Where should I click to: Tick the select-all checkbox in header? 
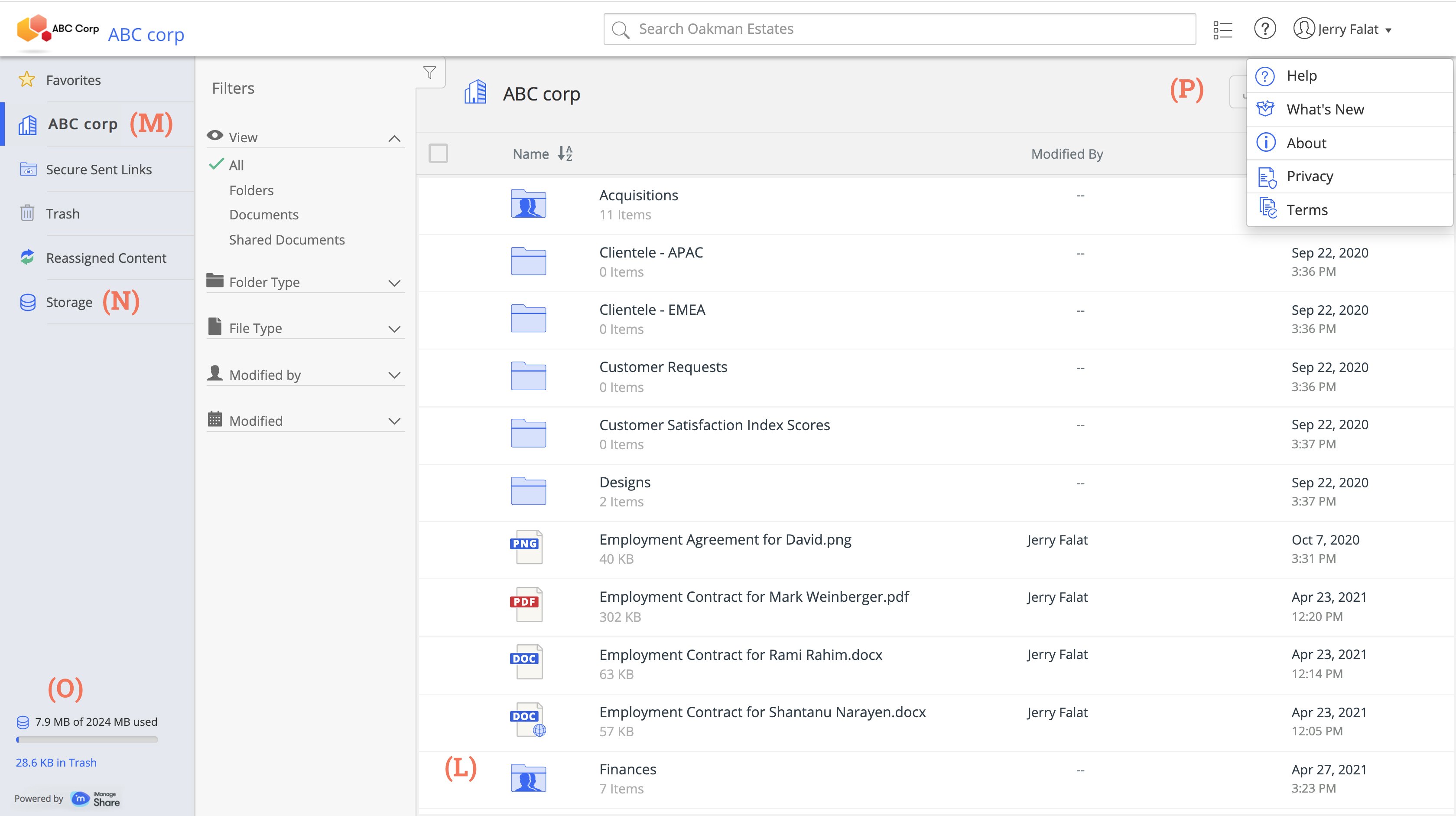pyautogui.click(x=438, y=153)
